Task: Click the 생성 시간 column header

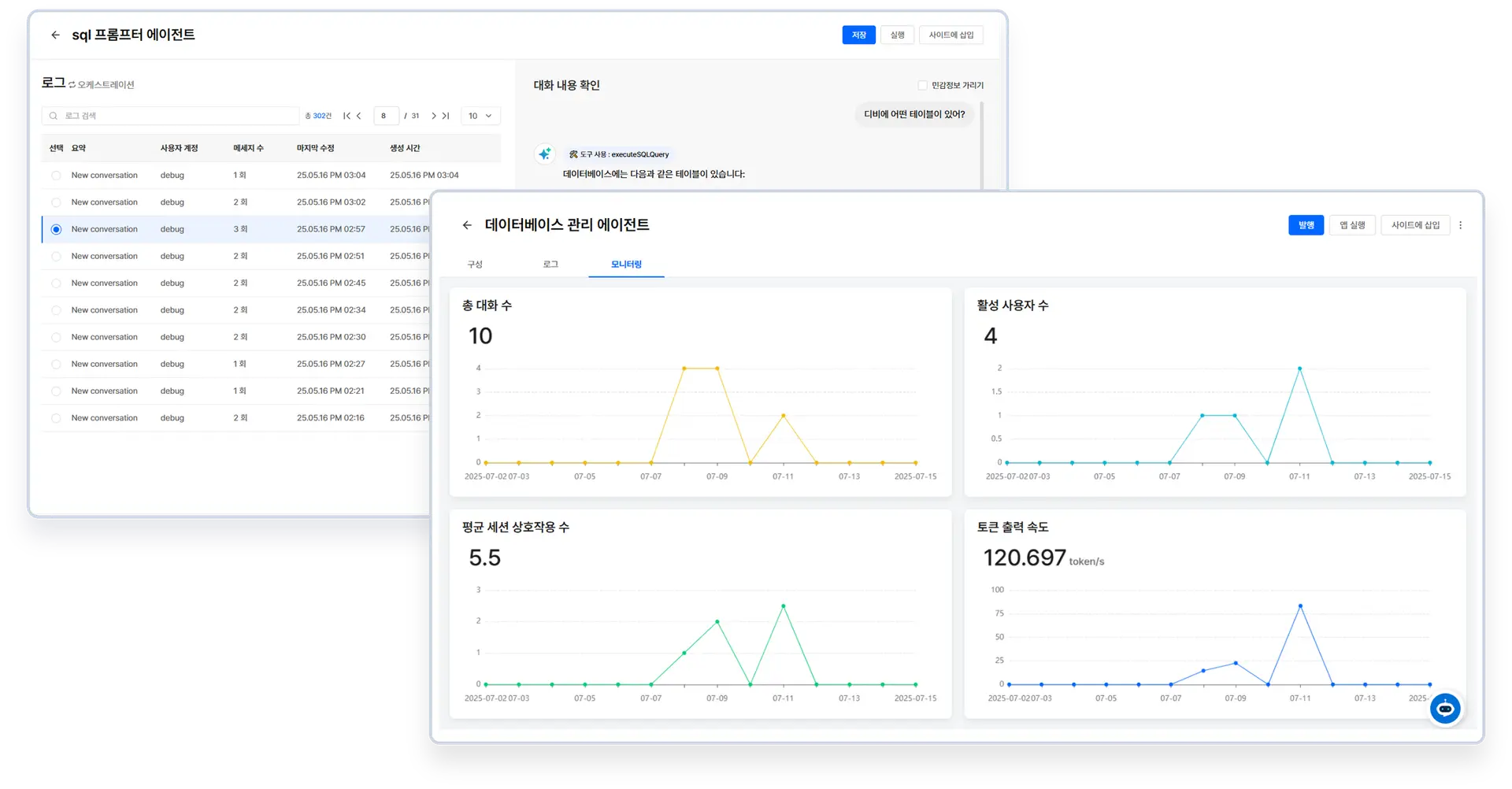Action: point(405,148)
